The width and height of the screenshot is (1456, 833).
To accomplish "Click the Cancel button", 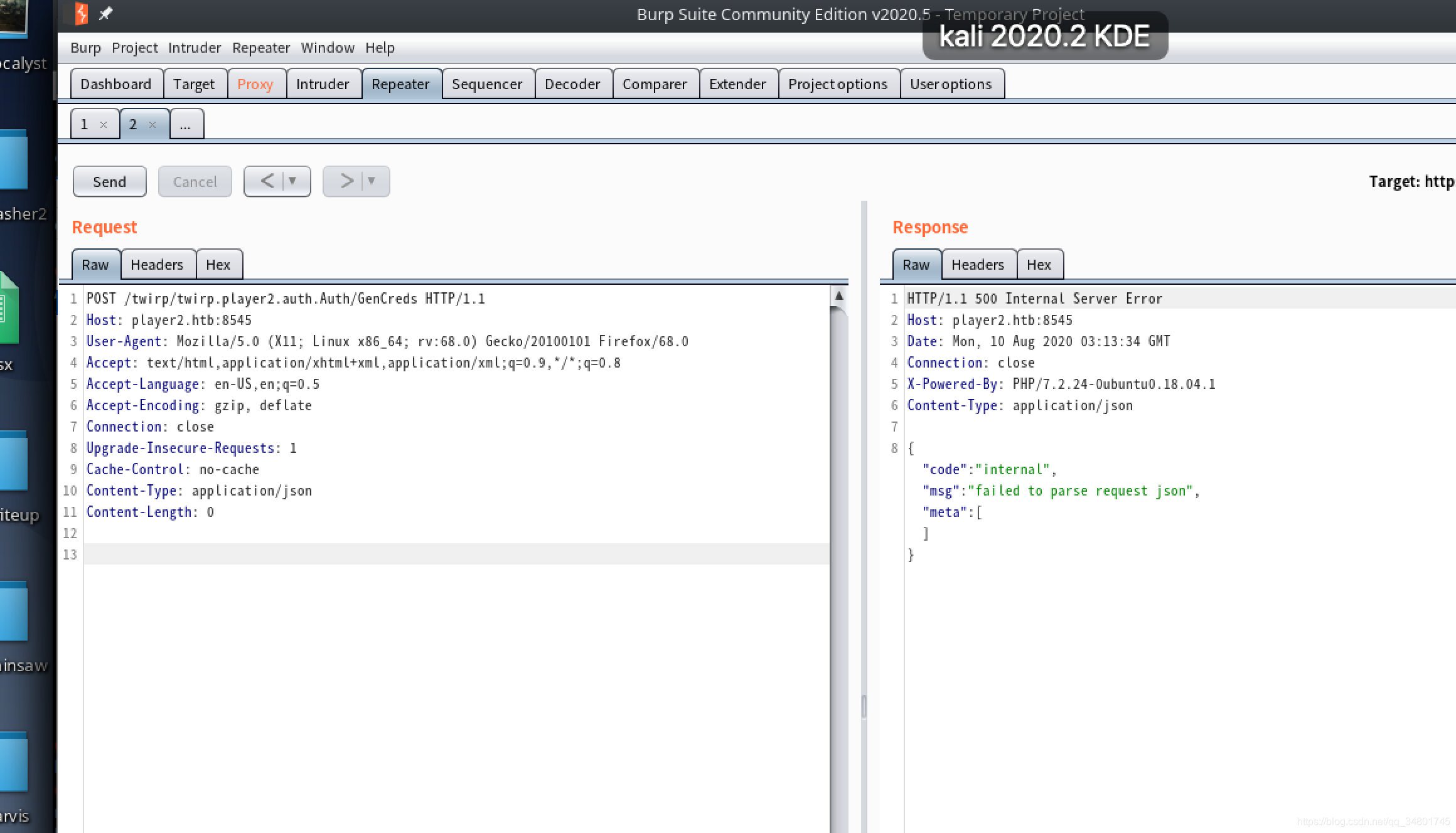I will coord(195,182).
